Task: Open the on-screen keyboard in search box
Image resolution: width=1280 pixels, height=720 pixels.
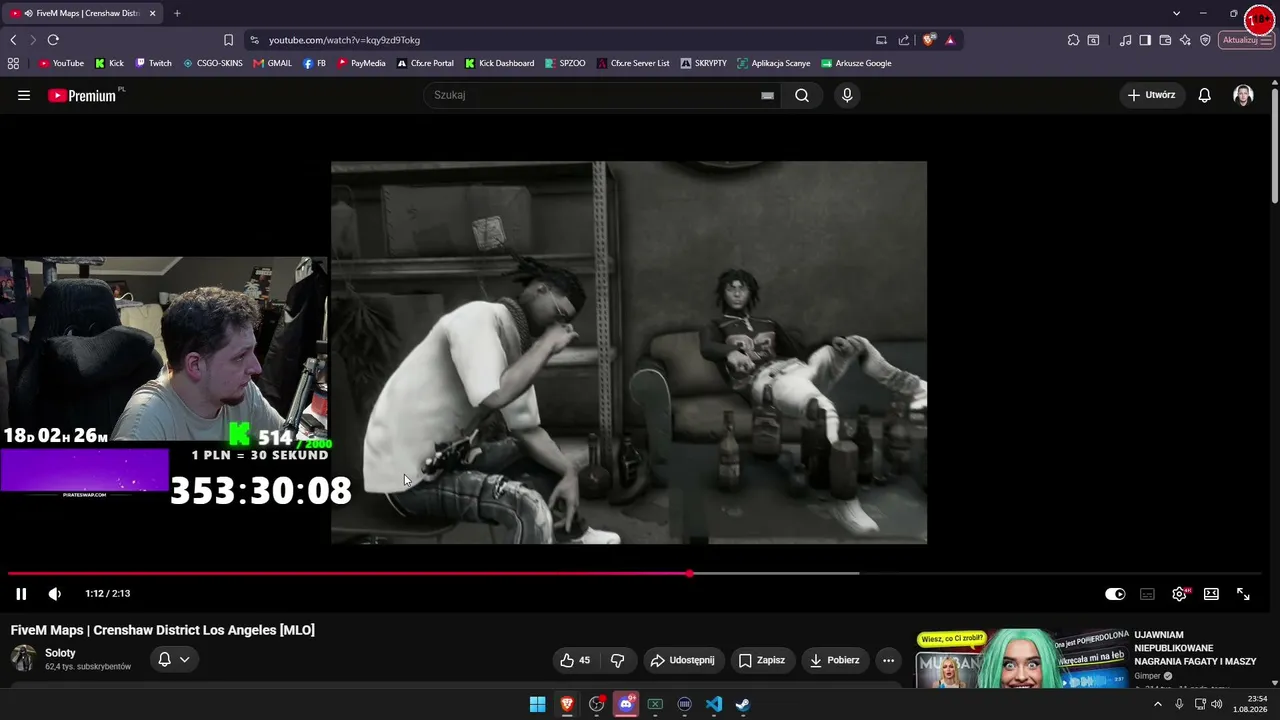Action: 767,96
